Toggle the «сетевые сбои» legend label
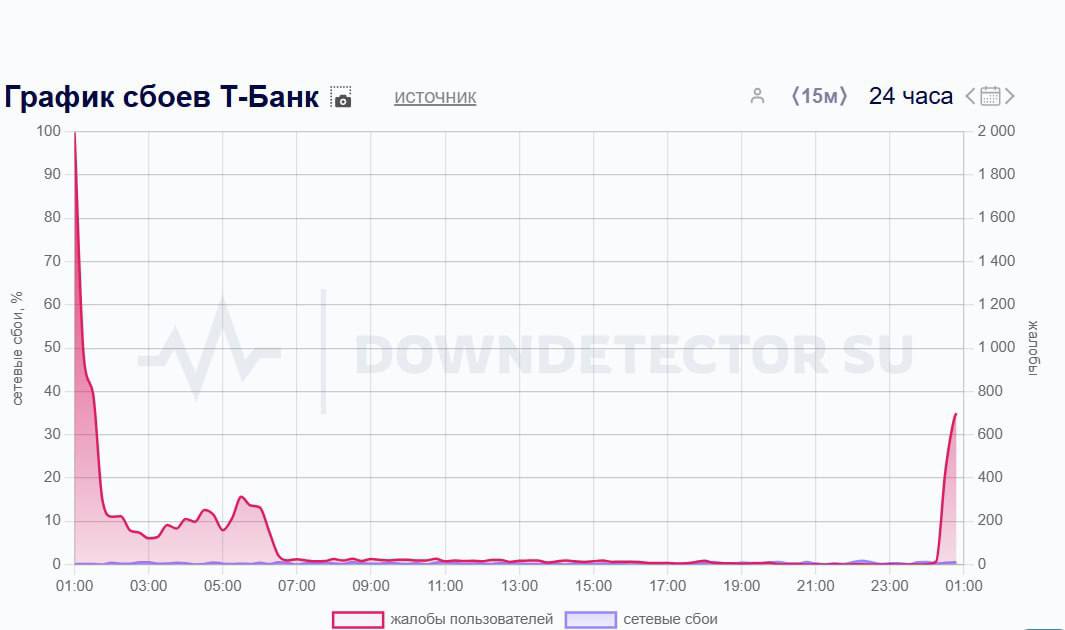 [x=670, y=620]
